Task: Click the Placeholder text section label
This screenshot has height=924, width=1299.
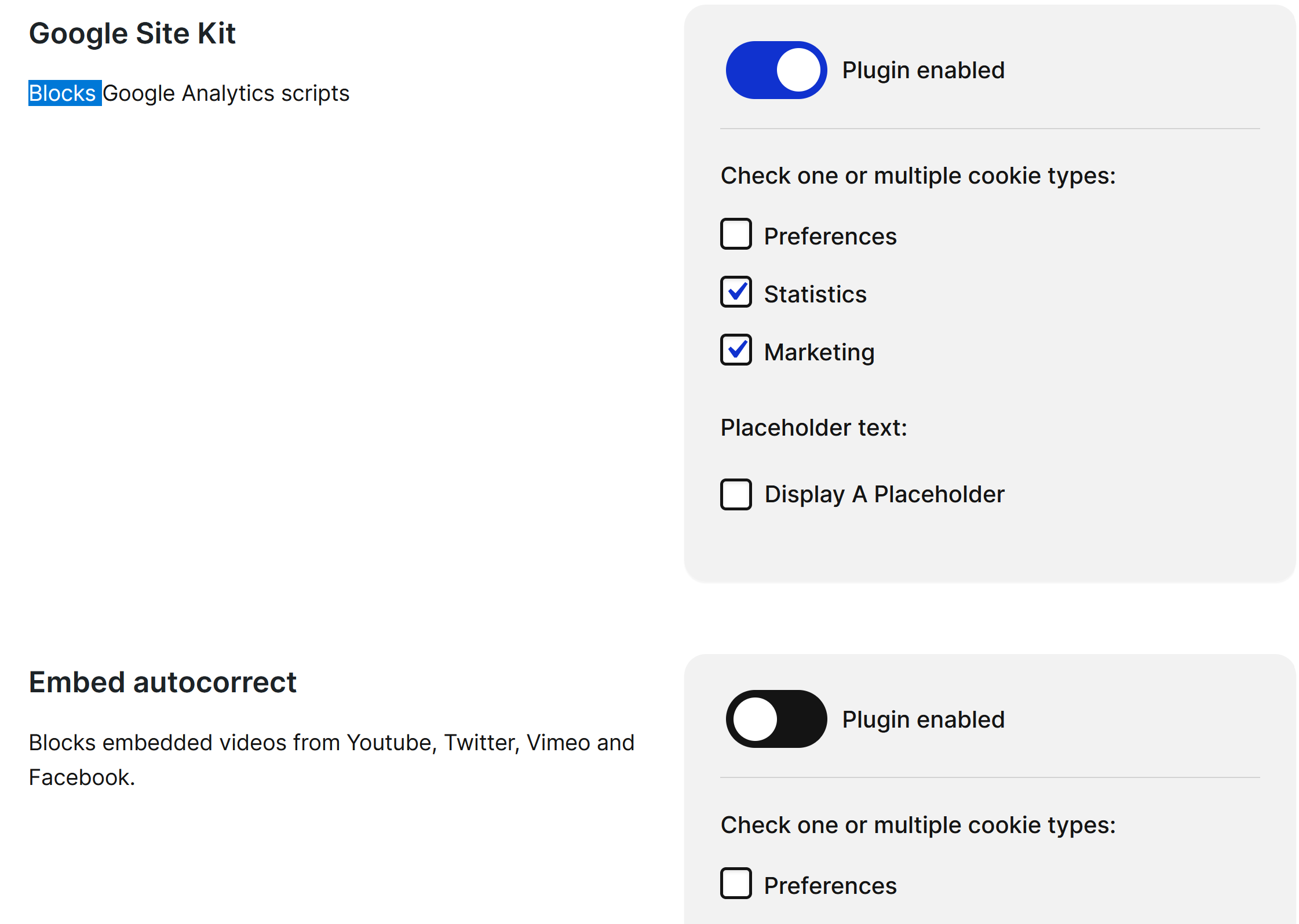Action: [x=813, y=428]
